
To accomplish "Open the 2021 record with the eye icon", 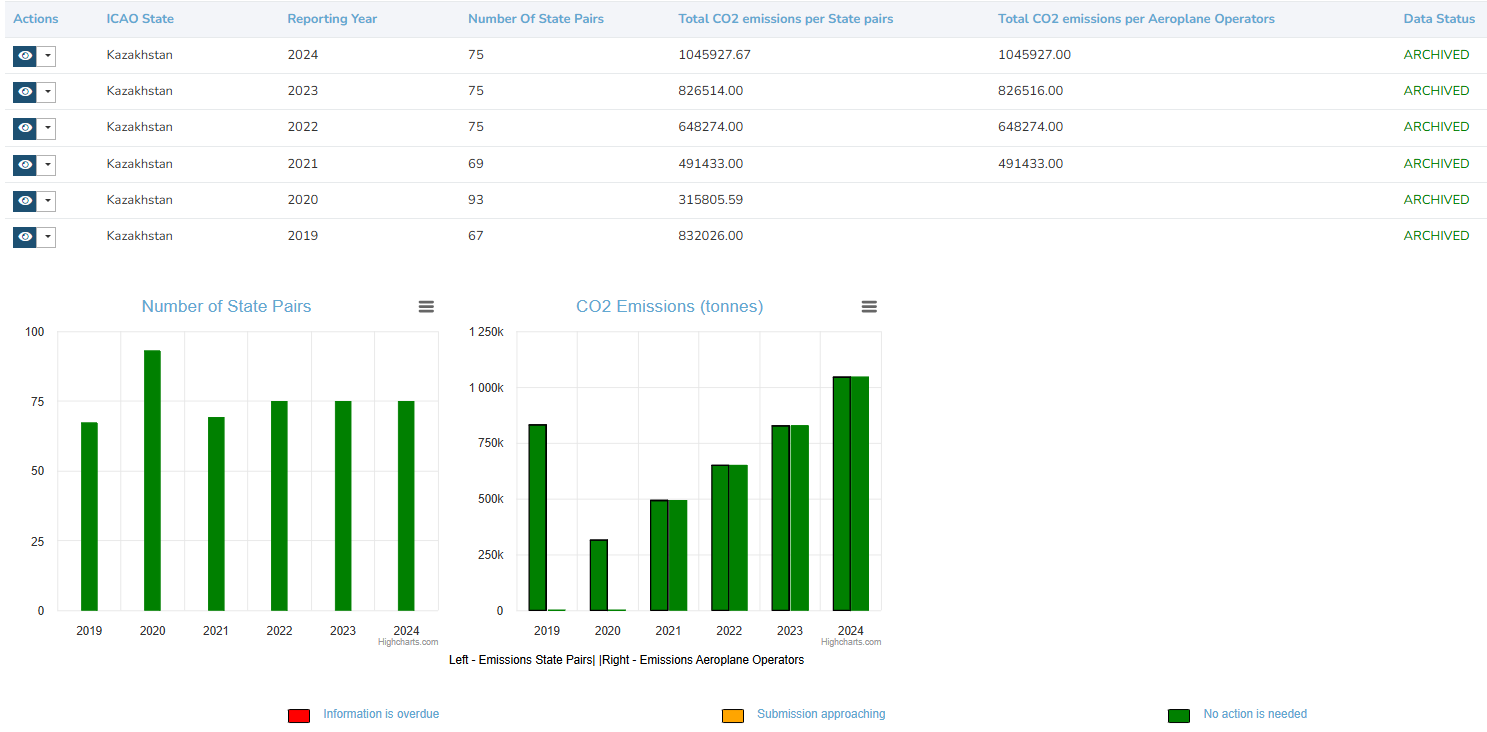I will [25, 165].
